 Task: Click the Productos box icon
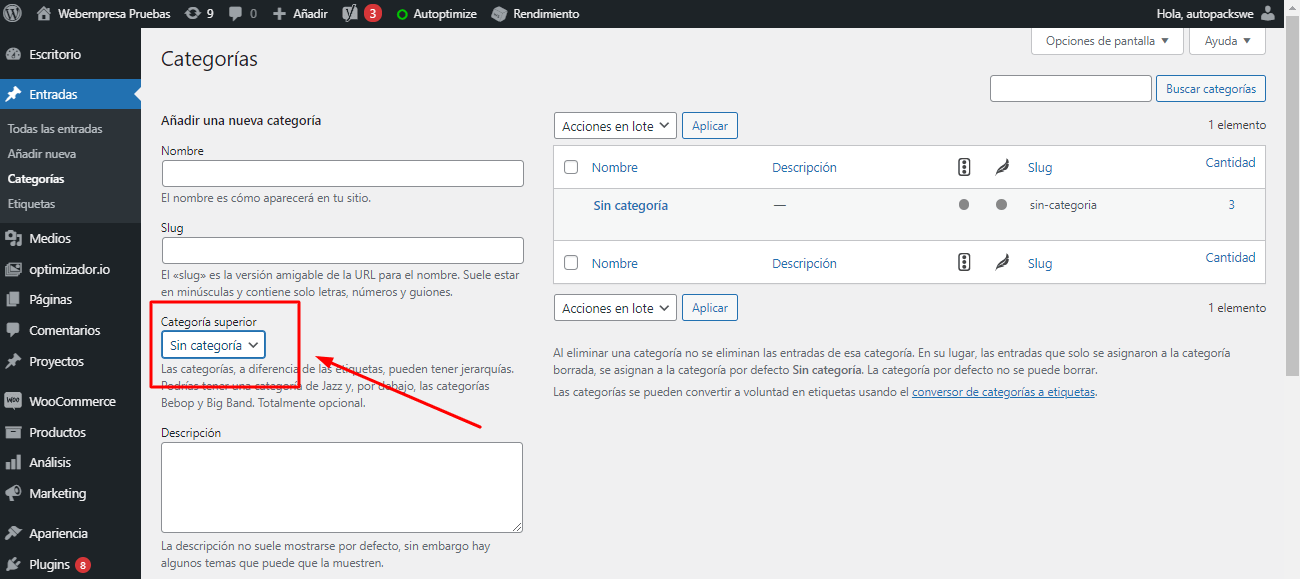(14, 432)
